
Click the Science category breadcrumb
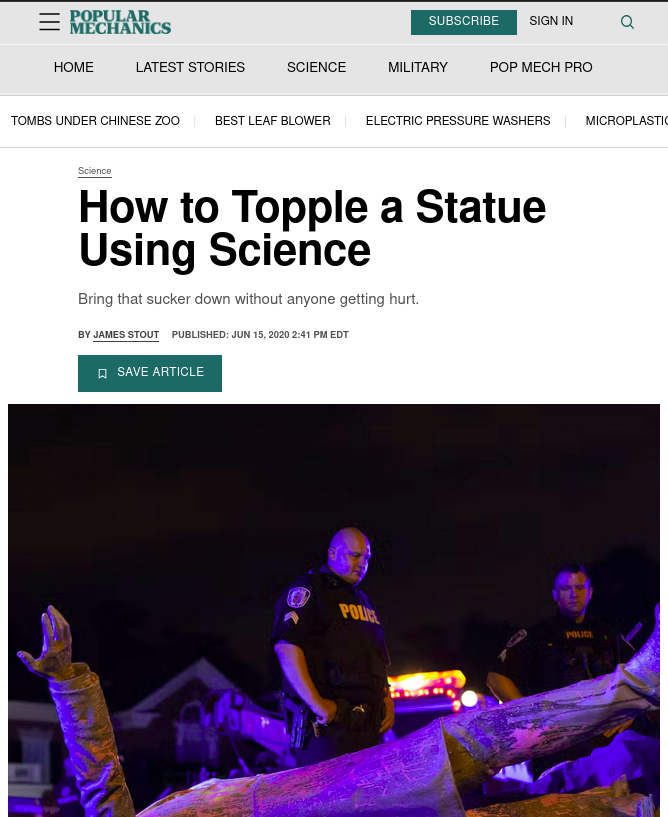pyautogui.click(x=95, y=171)
